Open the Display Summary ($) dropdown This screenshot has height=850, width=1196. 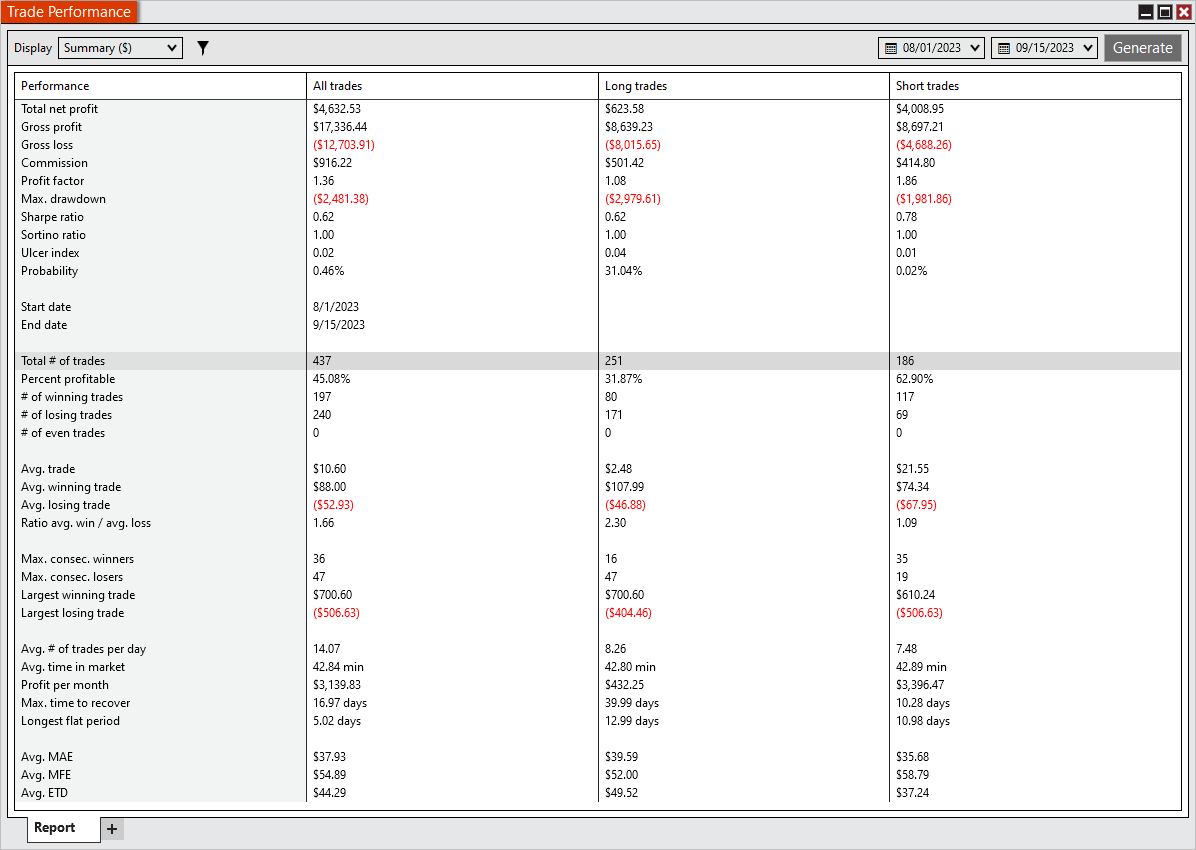(120, 48)
